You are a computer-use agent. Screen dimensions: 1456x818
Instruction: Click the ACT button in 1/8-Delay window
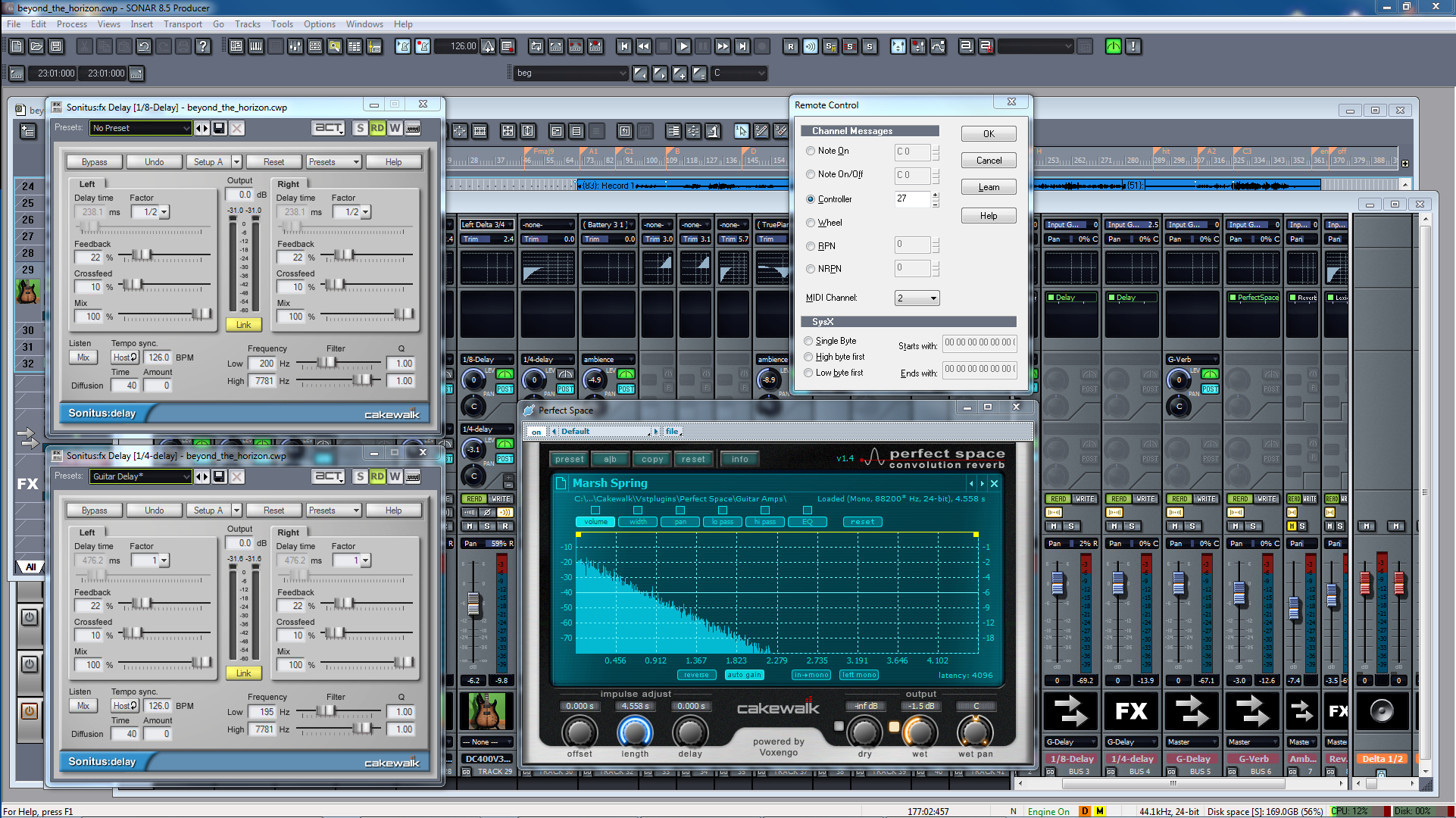click(328, 128)
